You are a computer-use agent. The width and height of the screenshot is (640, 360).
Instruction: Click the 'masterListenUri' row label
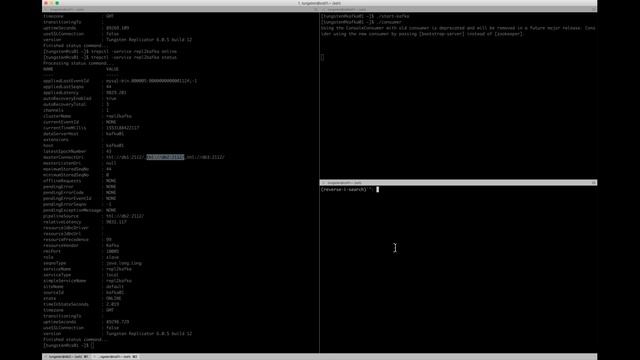[x=62, y=163]
